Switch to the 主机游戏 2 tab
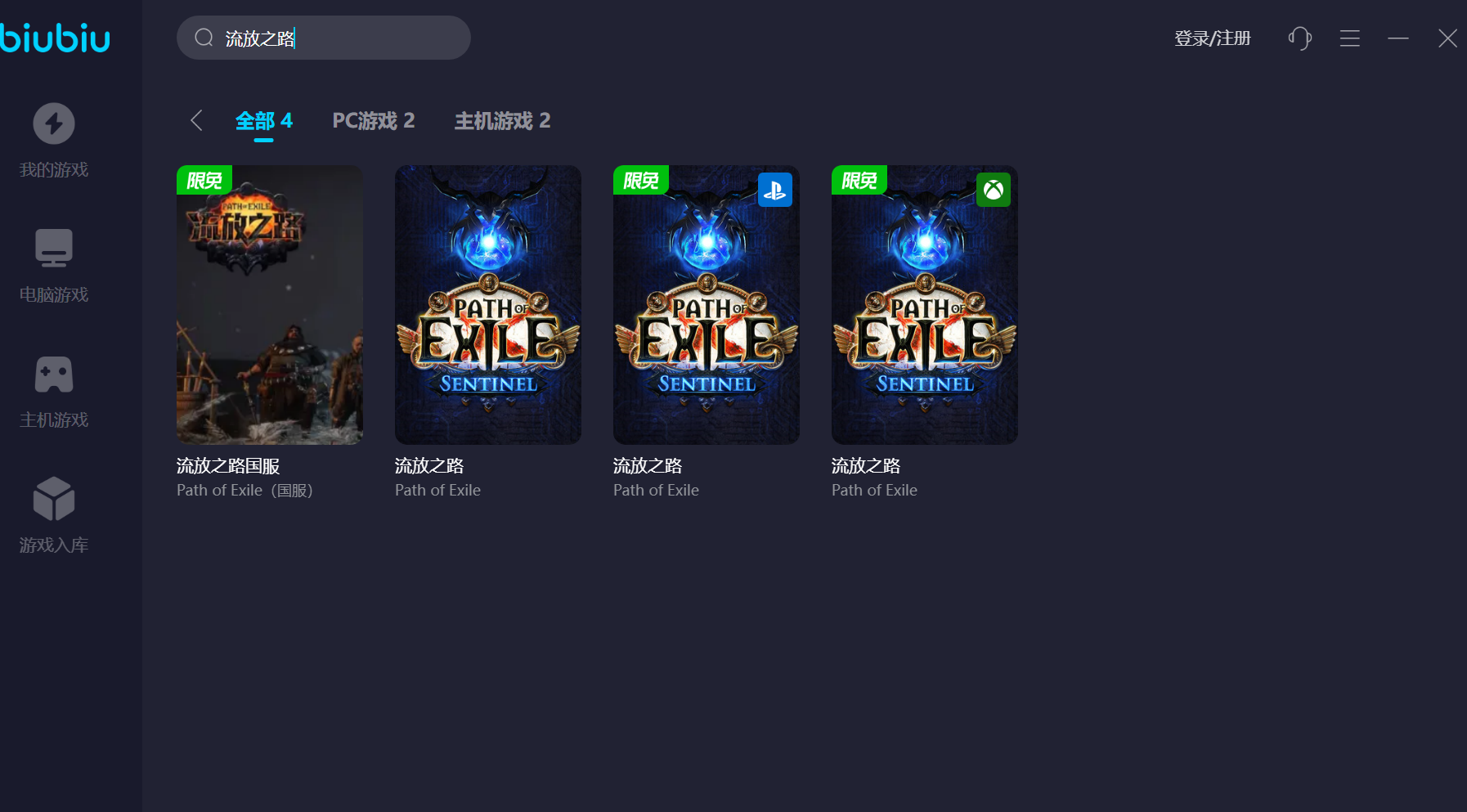 coord(502,121)
